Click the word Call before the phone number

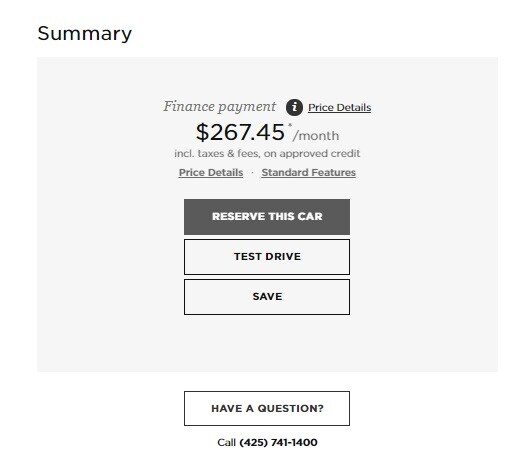[x=226, y=442]
